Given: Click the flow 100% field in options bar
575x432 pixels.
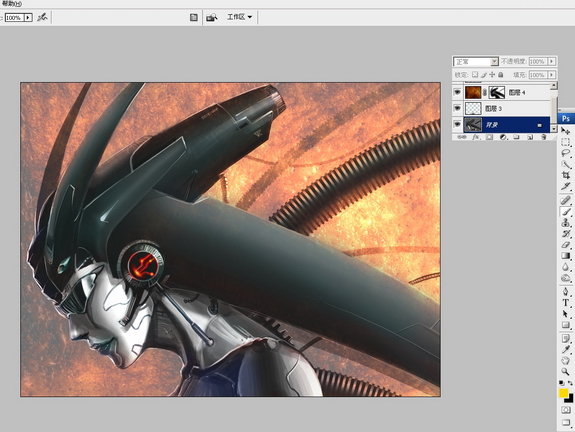Looking at the screenshot, I should 15,17.
